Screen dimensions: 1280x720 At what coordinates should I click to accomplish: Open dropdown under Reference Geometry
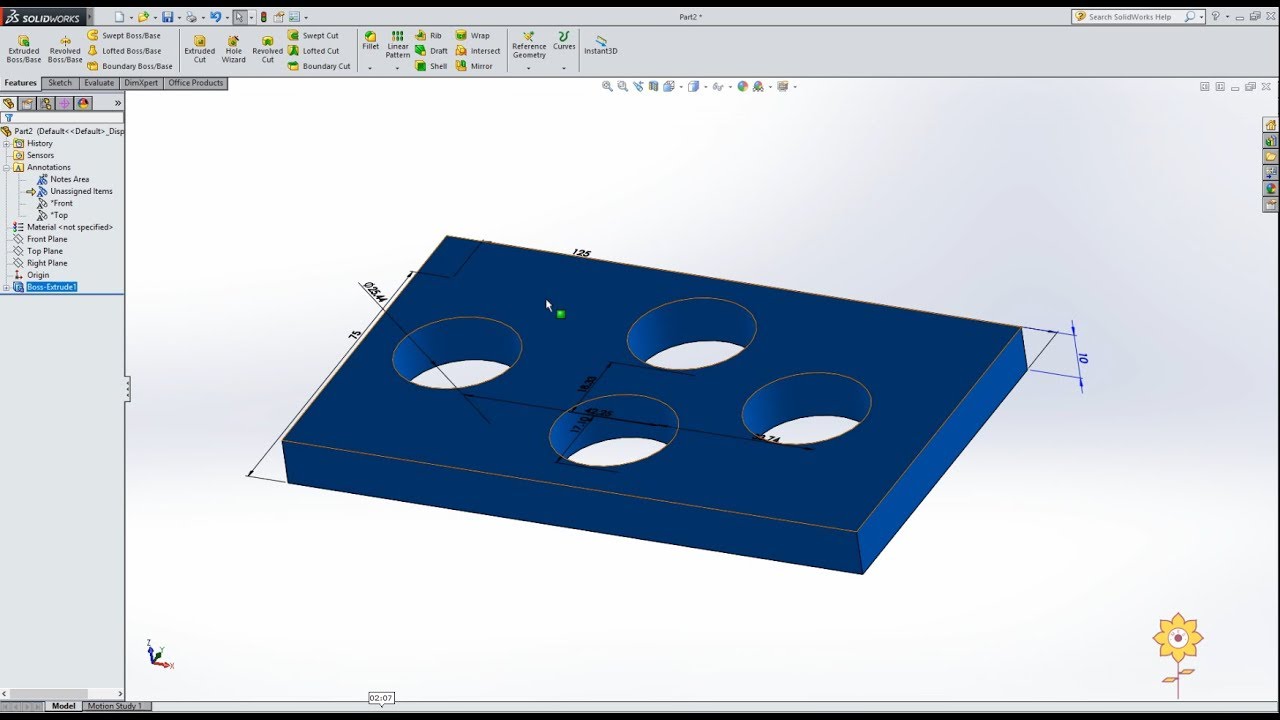tap(529, 68)
